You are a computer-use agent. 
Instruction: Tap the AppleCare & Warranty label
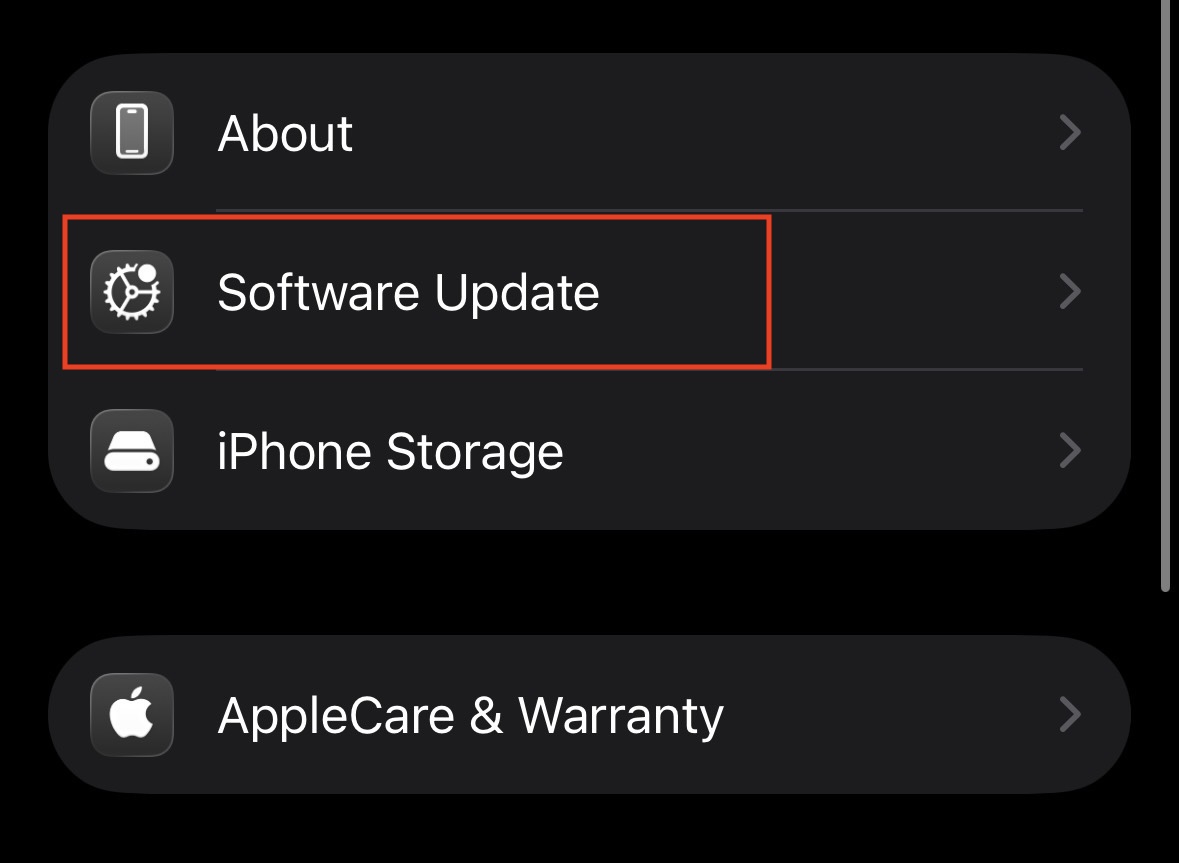[x=470, y=715]
